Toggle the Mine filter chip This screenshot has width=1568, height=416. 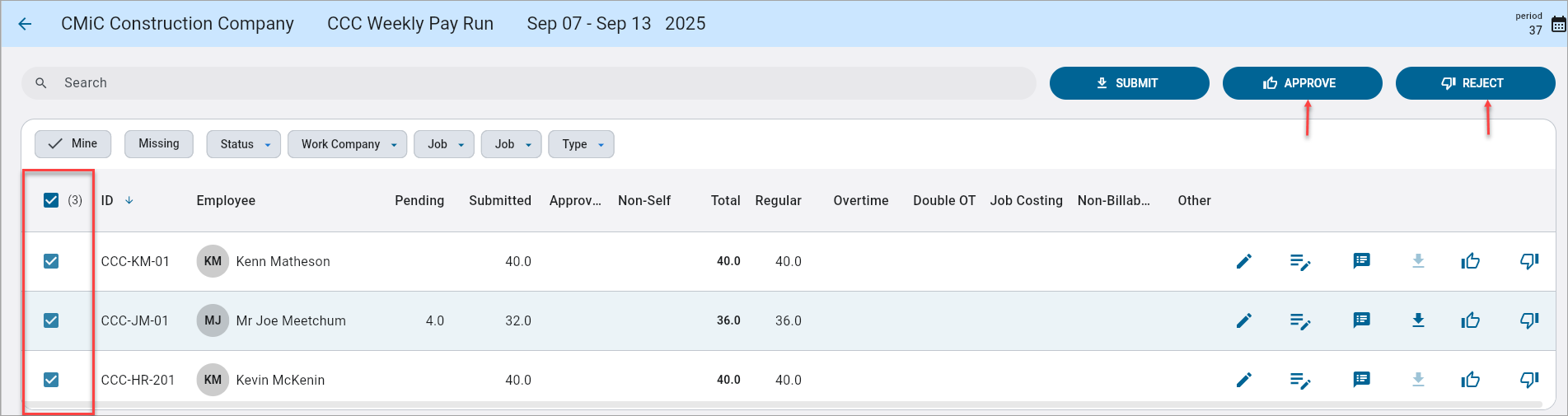point(73,143)
